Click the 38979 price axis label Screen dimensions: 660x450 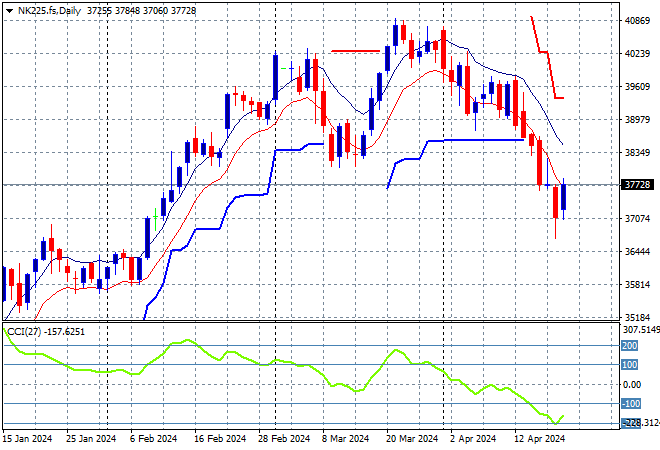[x=637, y=120]
